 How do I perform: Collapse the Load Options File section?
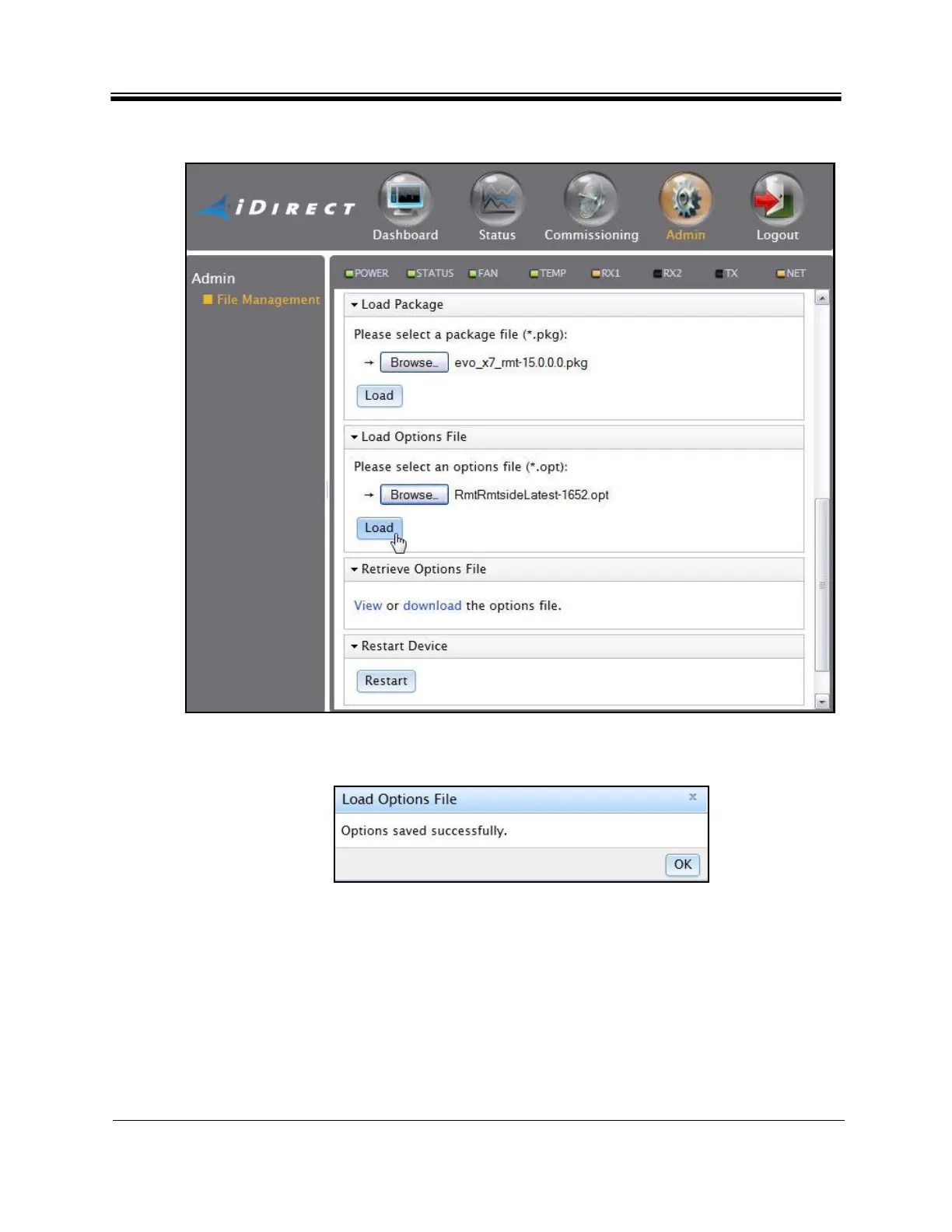pyautogui.click(x=354, y=437)
